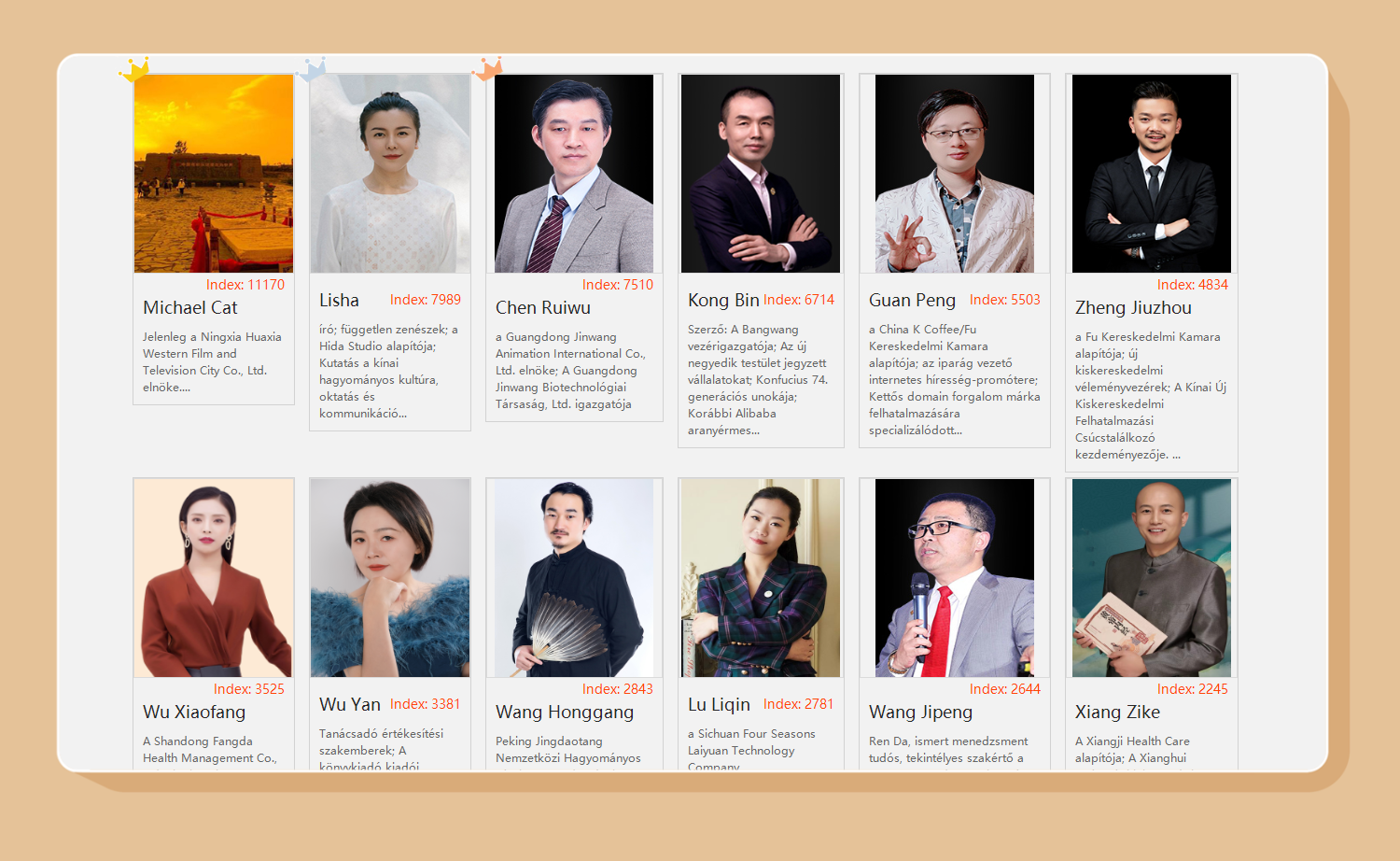1400x861 pixels.
Task: Open the Michael Cat name link
Action: (190, 307)
